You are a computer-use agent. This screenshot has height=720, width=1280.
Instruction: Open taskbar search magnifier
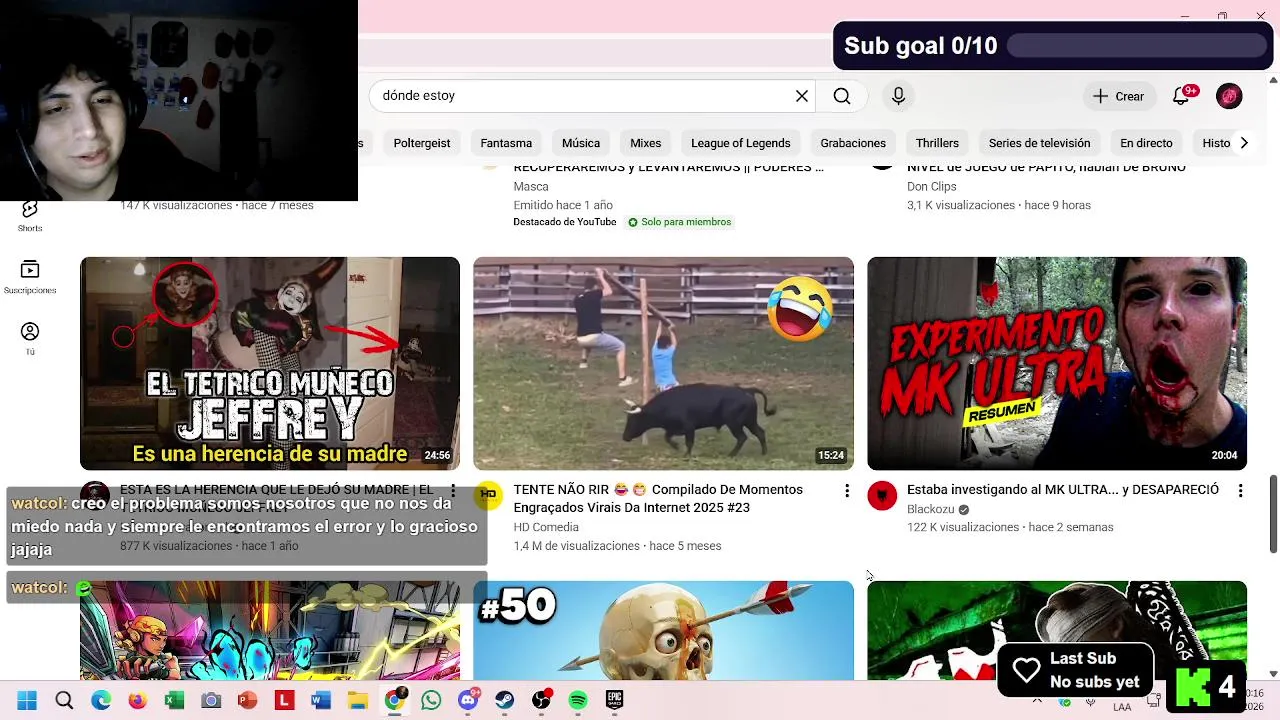(64, 701)
